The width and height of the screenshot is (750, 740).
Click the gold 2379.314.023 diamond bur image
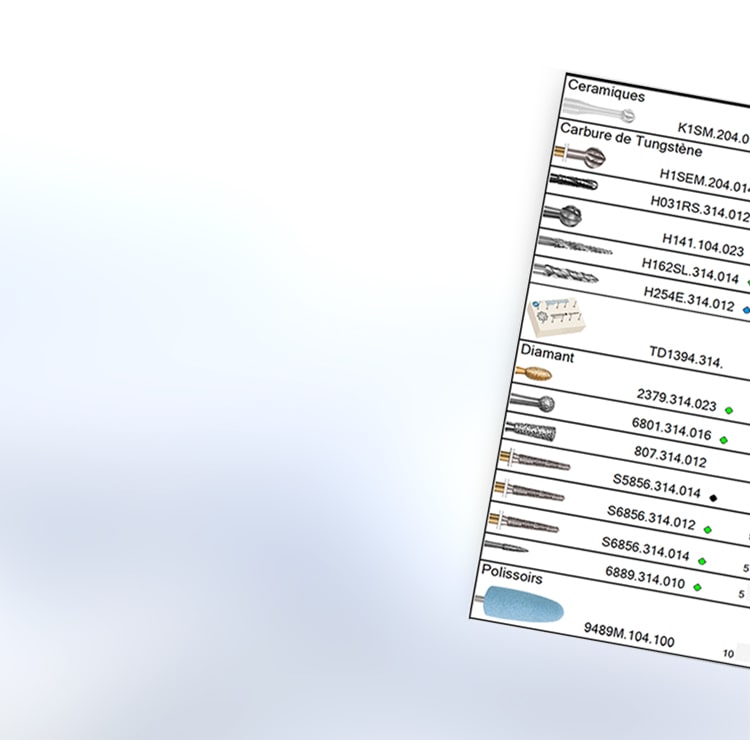(x=534, y=374)
